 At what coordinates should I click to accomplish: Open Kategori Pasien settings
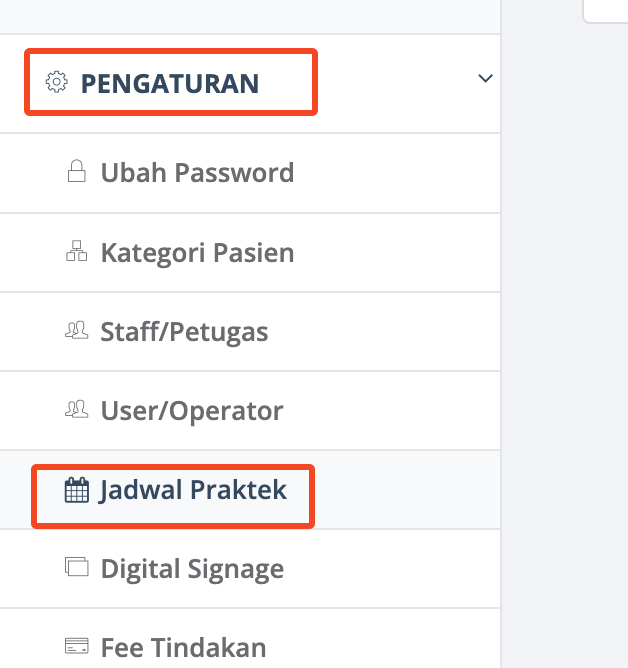pyautogui.click(x=197, y=252)
